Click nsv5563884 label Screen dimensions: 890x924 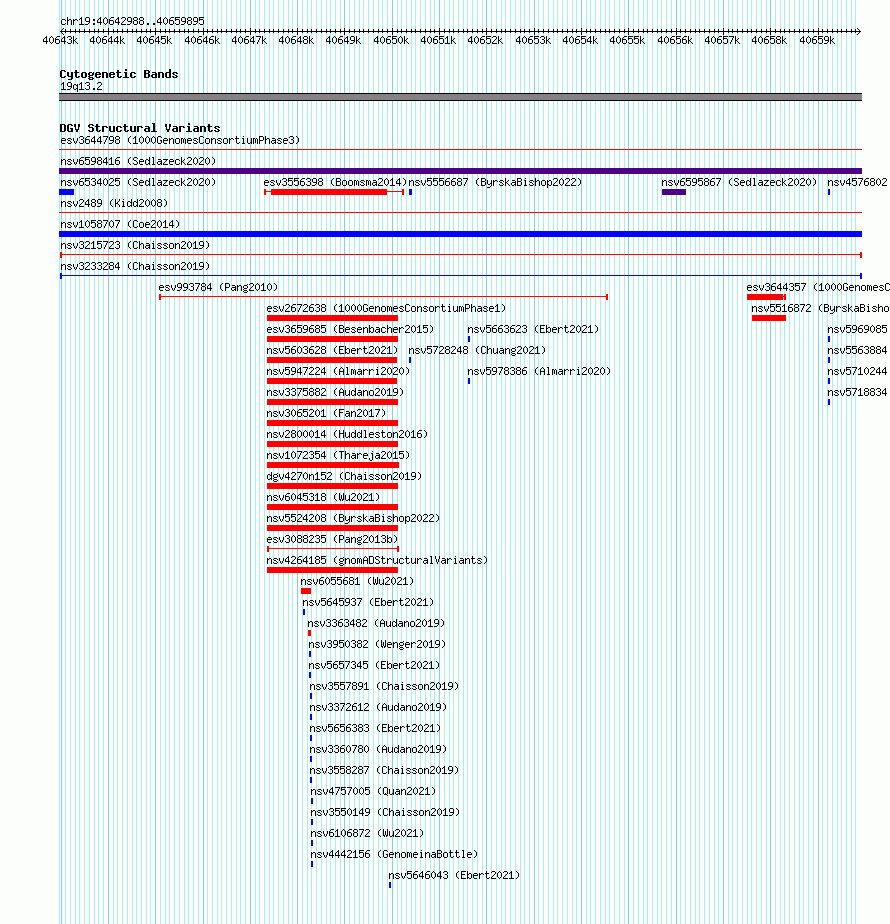point(857,350)
